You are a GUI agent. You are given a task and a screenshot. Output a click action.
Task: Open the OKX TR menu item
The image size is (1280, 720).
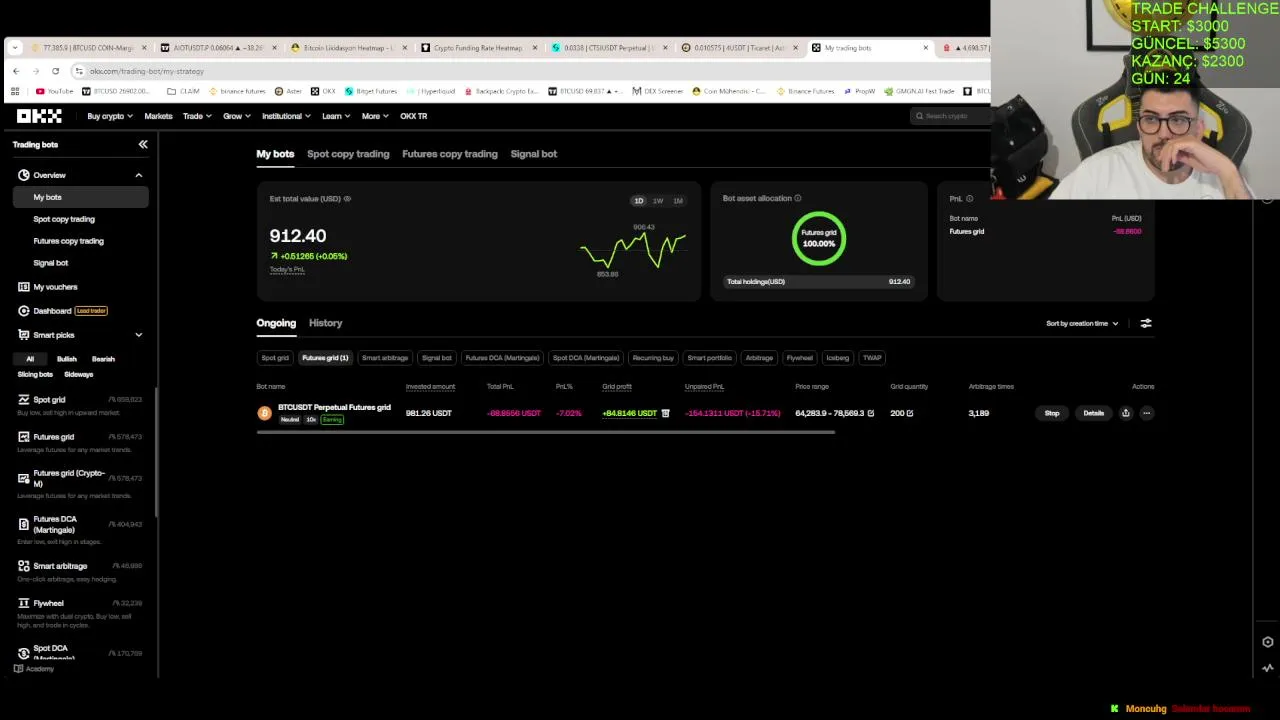point(413,116)
